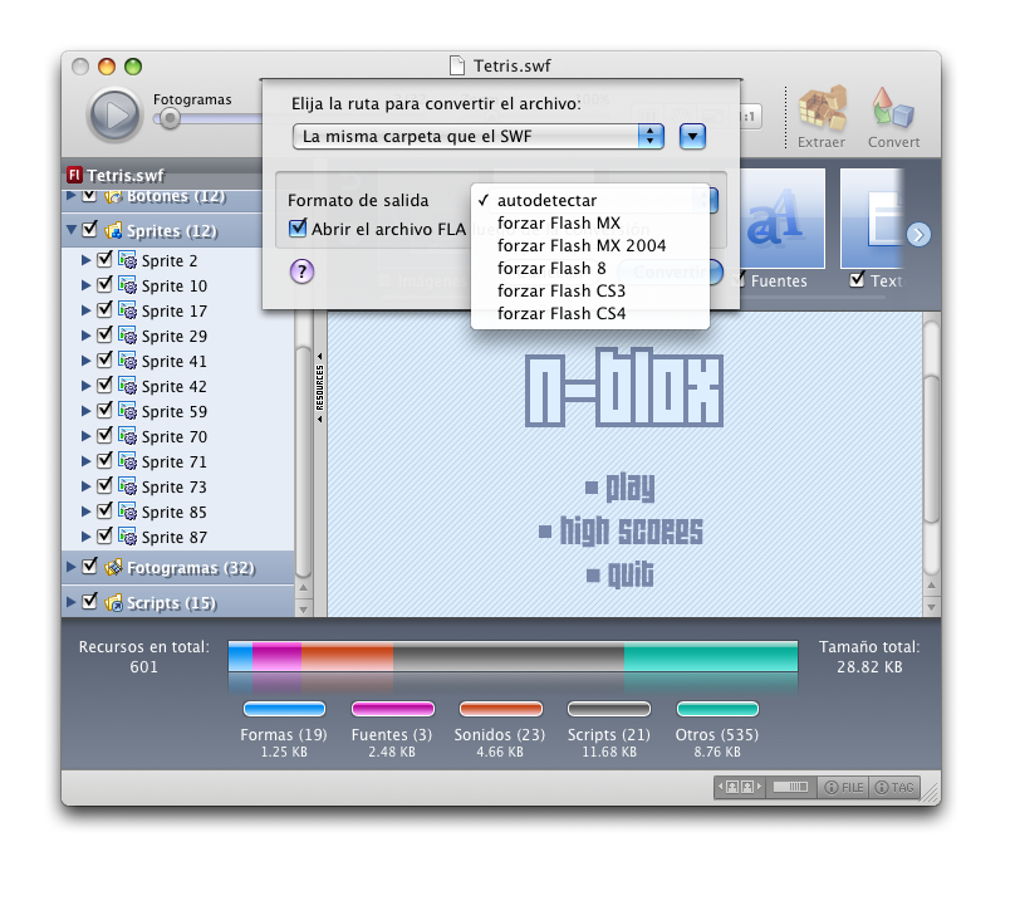Image resolution: width=1020 pixels, height=920 pixels.
Task: Click 'high scores' in the n-blox preview
Action: click(631, 530)
